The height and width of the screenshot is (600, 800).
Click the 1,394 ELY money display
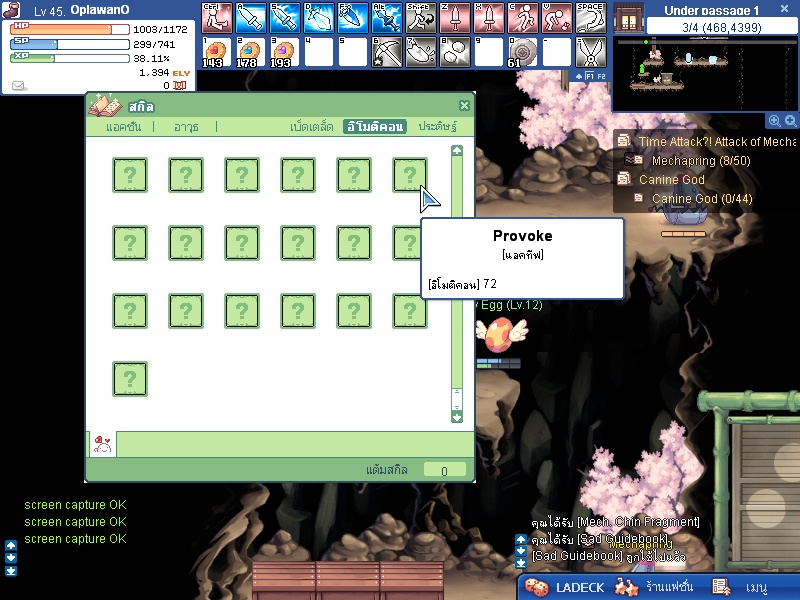164,72
